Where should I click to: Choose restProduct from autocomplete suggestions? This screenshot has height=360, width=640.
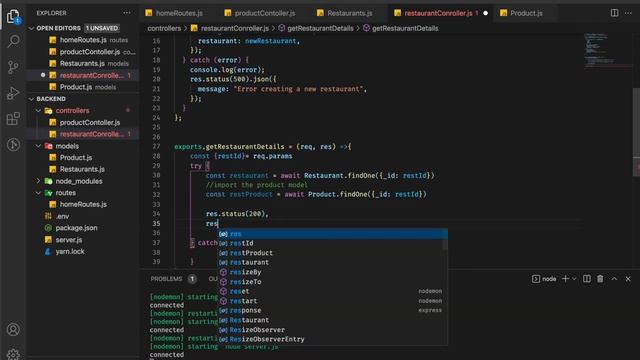click(x=330, y=253)
